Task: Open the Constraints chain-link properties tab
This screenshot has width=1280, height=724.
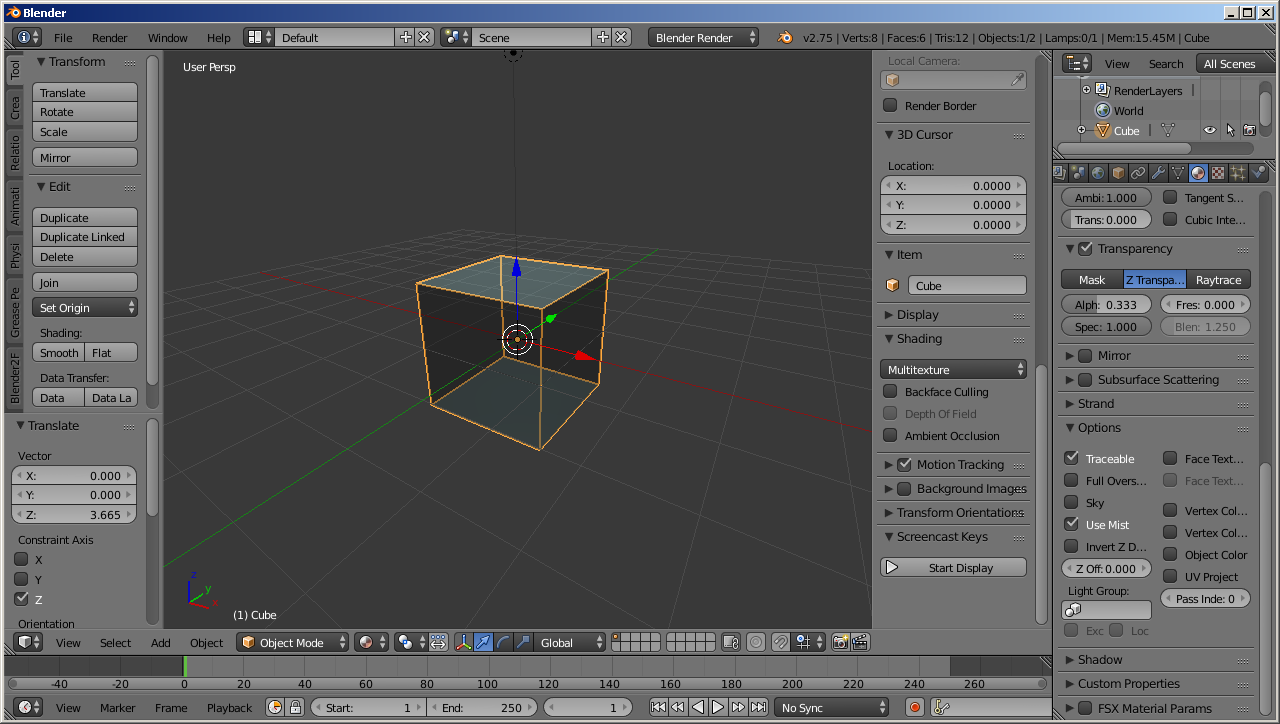Action: tap(1138, 173)
